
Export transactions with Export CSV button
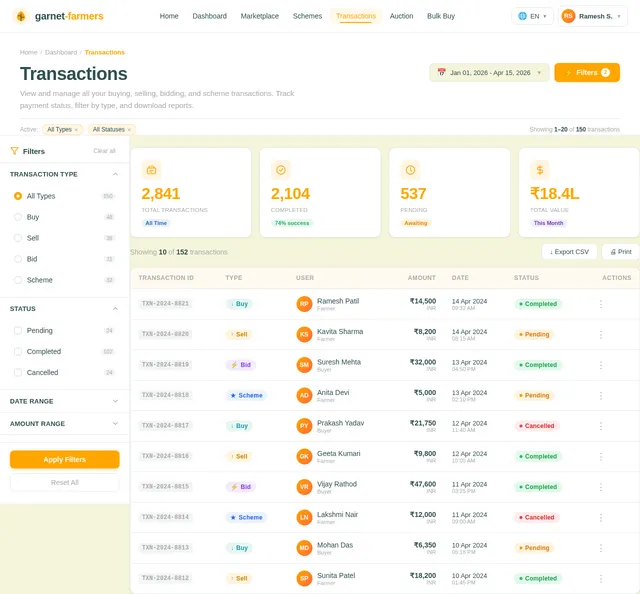(x=569, y=252)
